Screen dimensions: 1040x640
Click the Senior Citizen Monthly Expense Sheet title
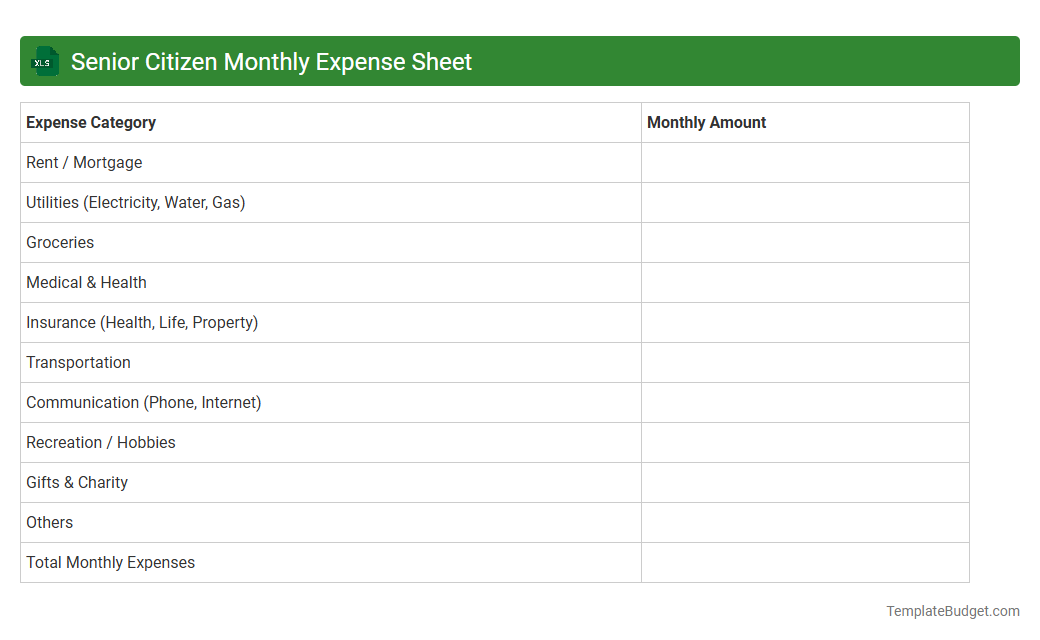pyautogui.click(x=272, y=61)
